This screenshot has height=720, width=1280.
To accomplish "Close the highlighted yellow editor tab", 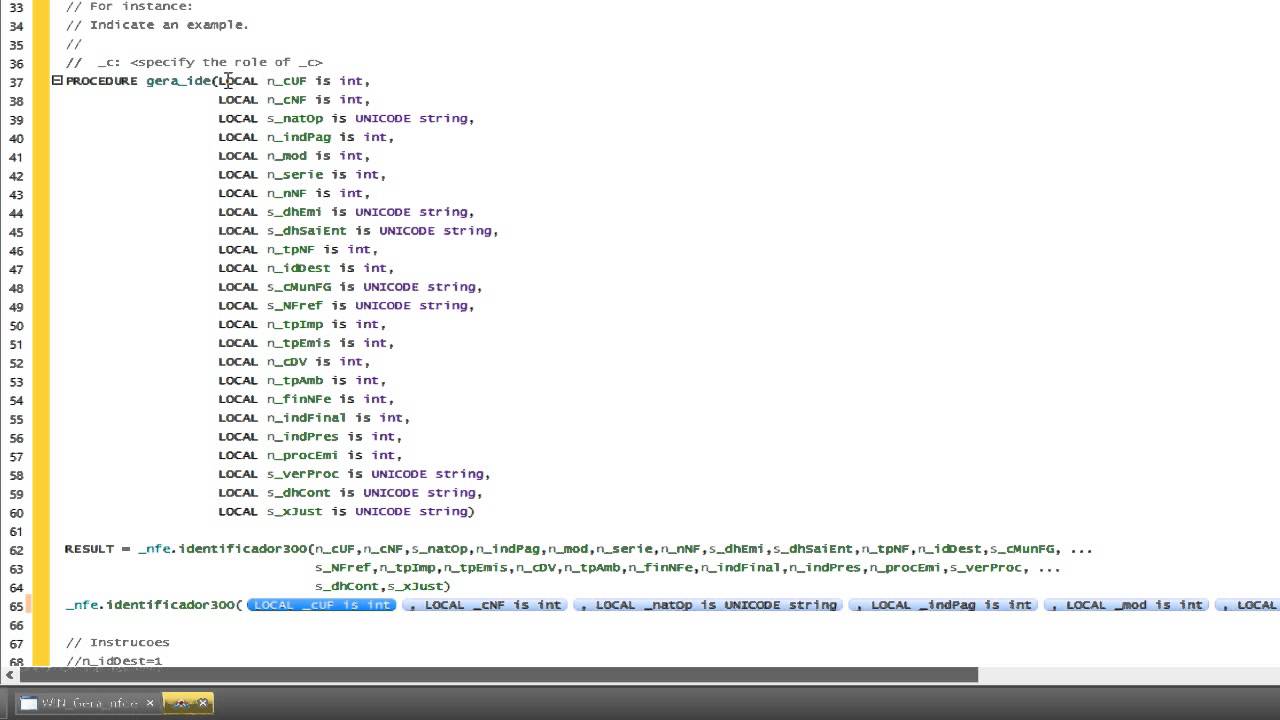I will tap(203, 703).
